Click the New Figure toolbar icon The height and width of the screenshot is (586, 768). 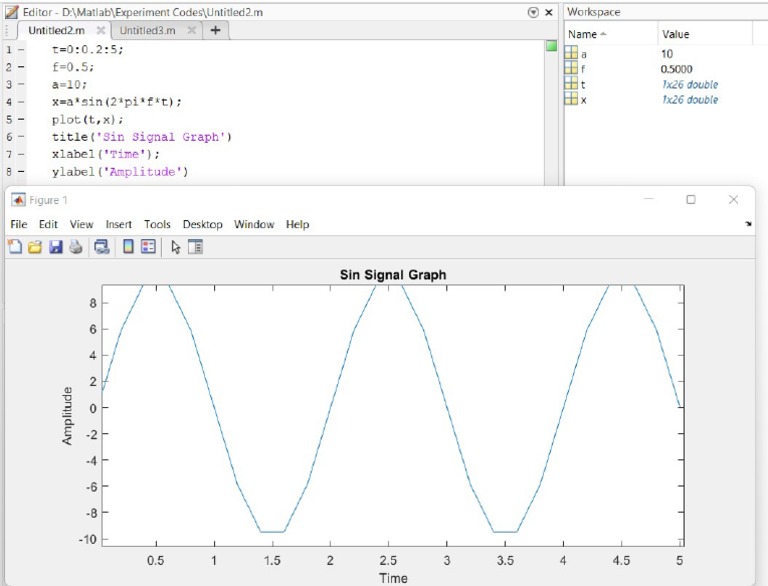(x=15, y=247)
